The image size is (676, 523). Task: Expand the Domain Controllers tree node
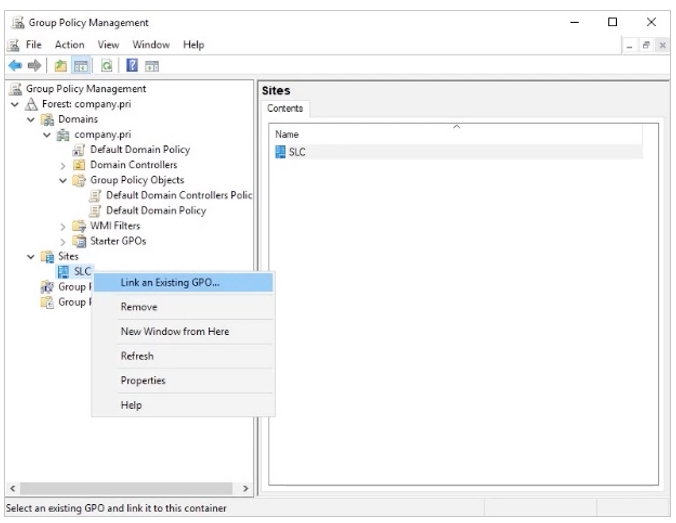click(x=63, y=165)
